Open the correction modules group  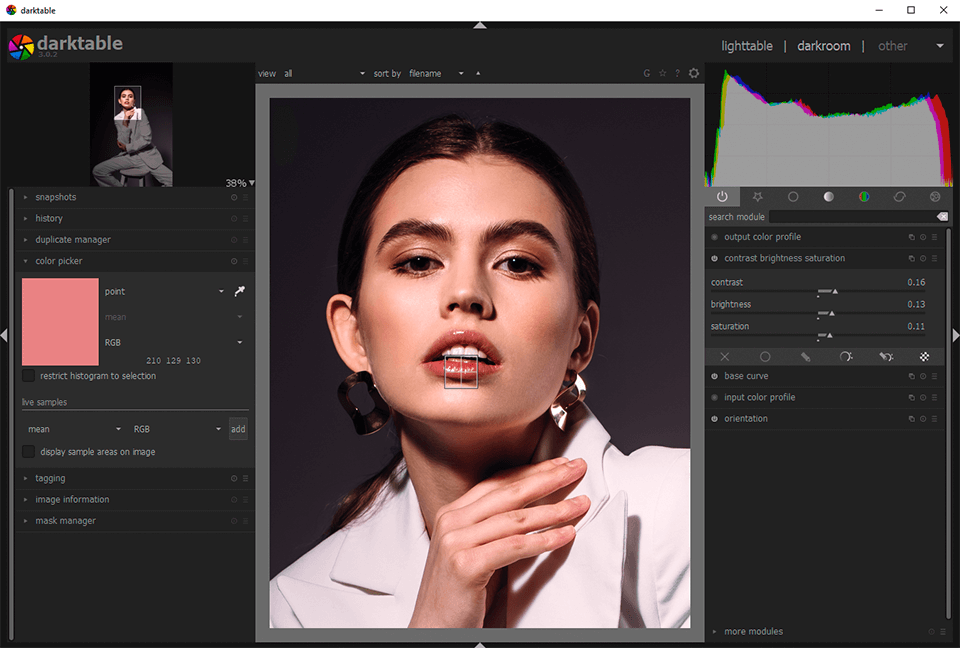click(898, 197)
